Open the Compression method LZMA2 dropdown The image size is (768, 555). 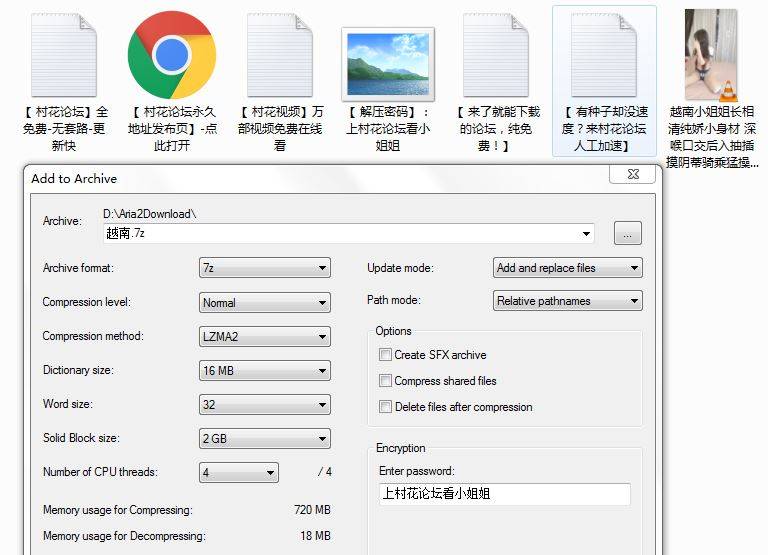[x=264, y=336]
